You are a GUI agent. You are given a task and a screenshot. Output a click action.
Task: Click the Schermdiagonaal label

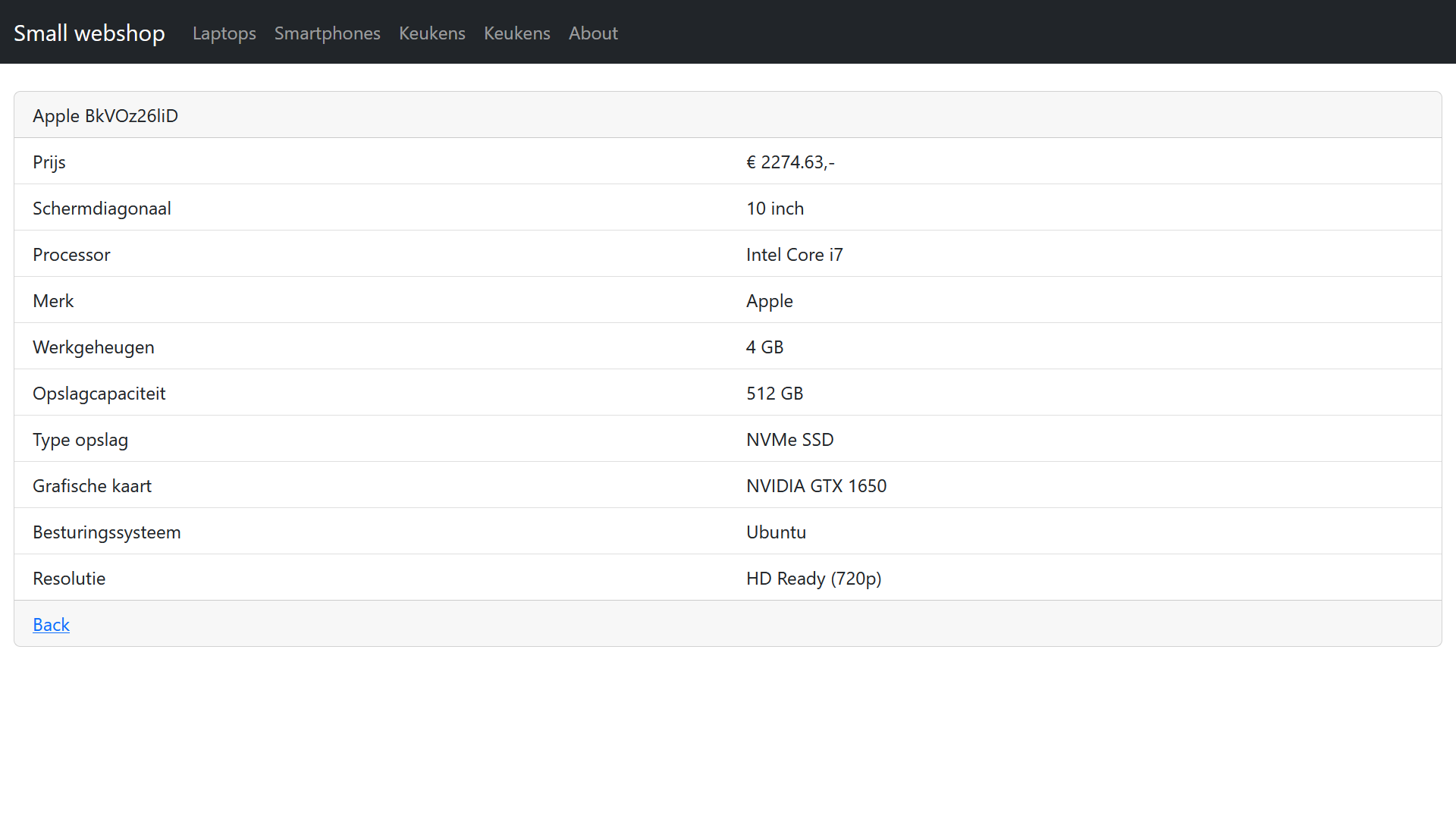[102, 209]
